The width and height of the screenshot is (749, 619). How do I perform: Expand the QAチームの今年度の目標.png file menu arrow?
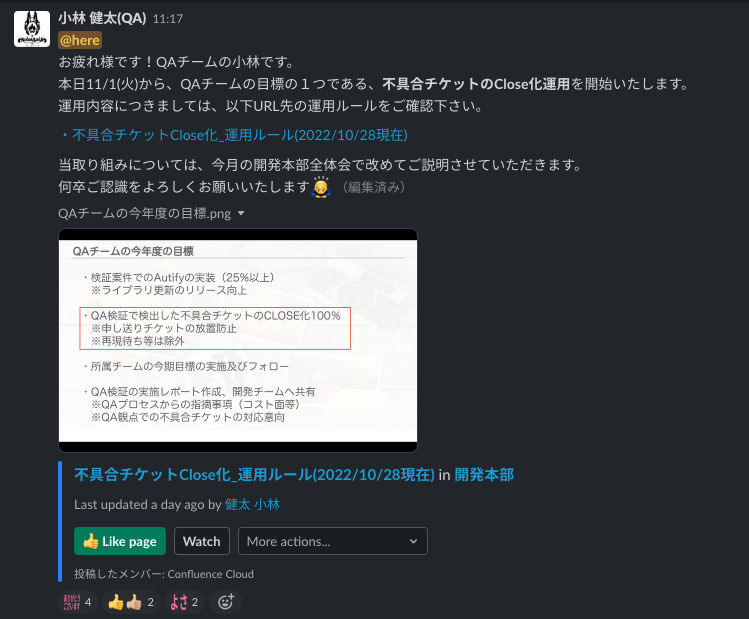pos(241,213)
